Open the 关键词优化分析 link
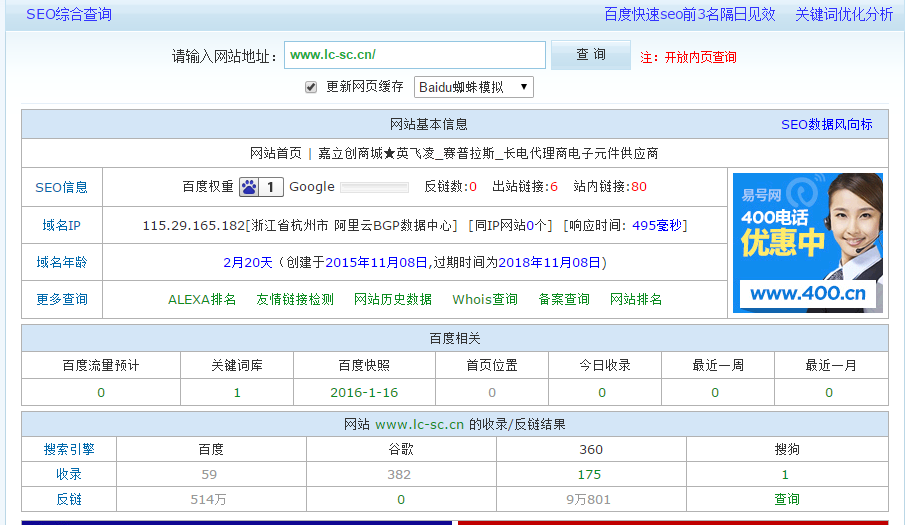Viewport: 905px width, 525px height. pos(844,14)
